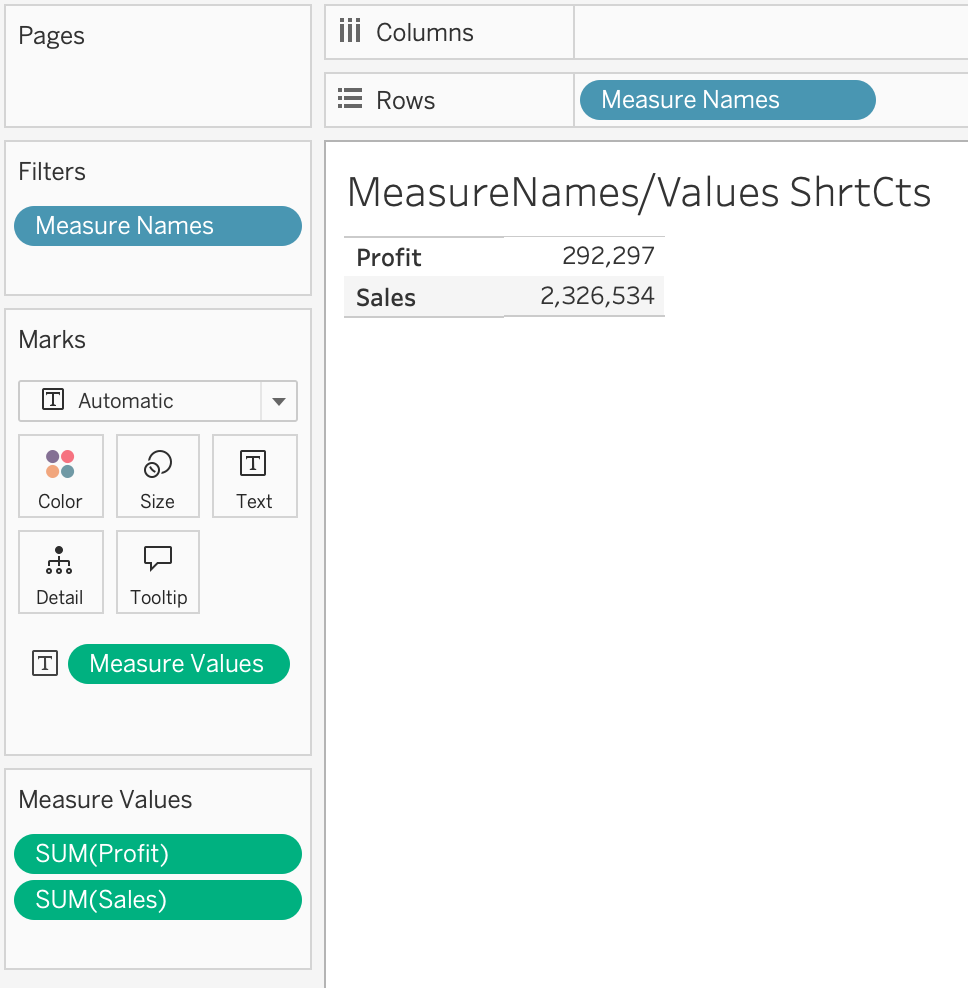This screenshot has height=988, width=968.
Task: Click the worksheet title MeasureNames/Values ShrtCts
Action: pos(638,192)
